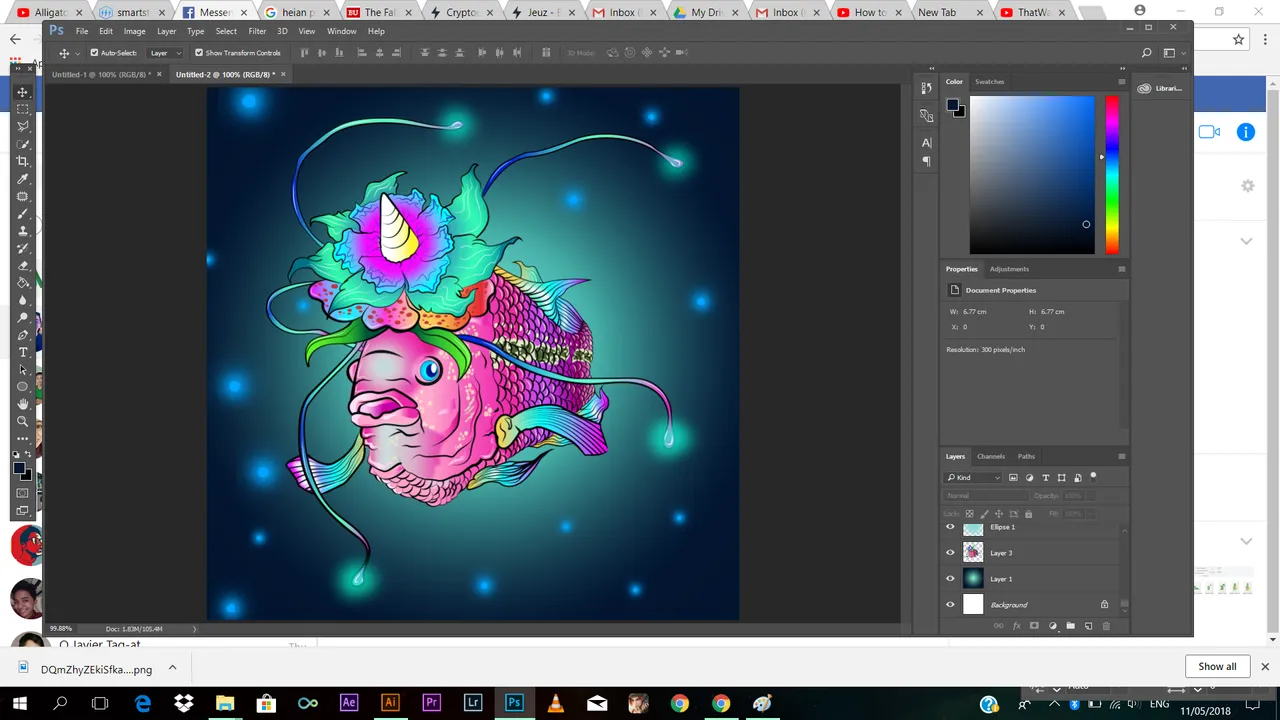
Task: Switch to the Swatches tab
Action: (989, 82)
